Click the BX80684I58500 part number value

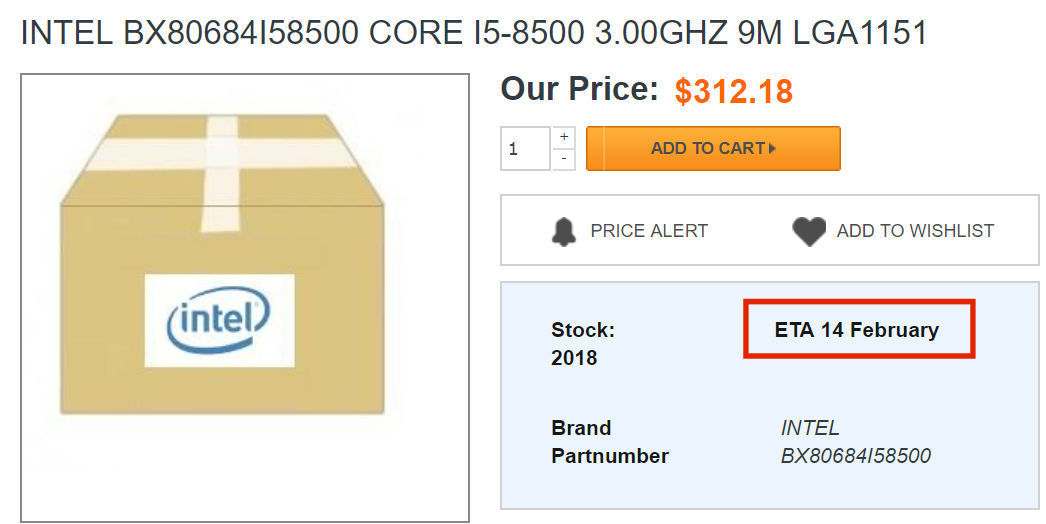[855, 456]
